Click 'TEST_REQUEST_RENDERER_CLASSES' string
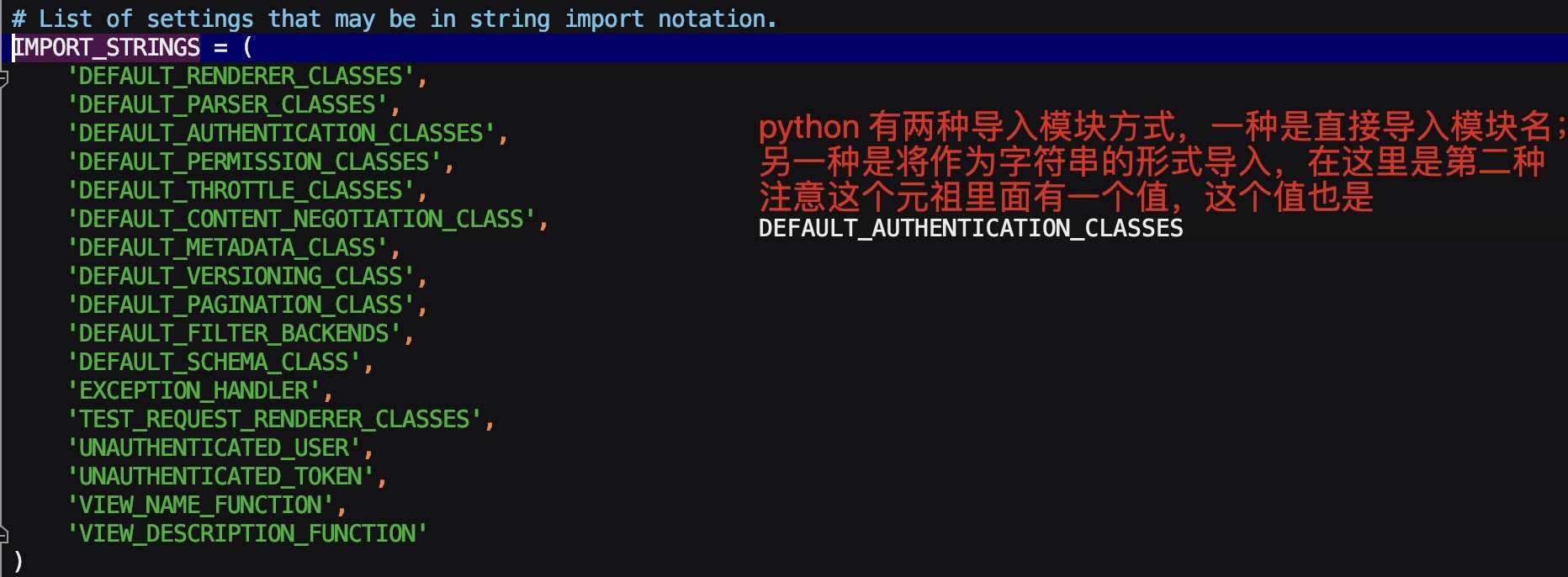1568x577 pixels. pyautogui.click(x=275, y=420)
